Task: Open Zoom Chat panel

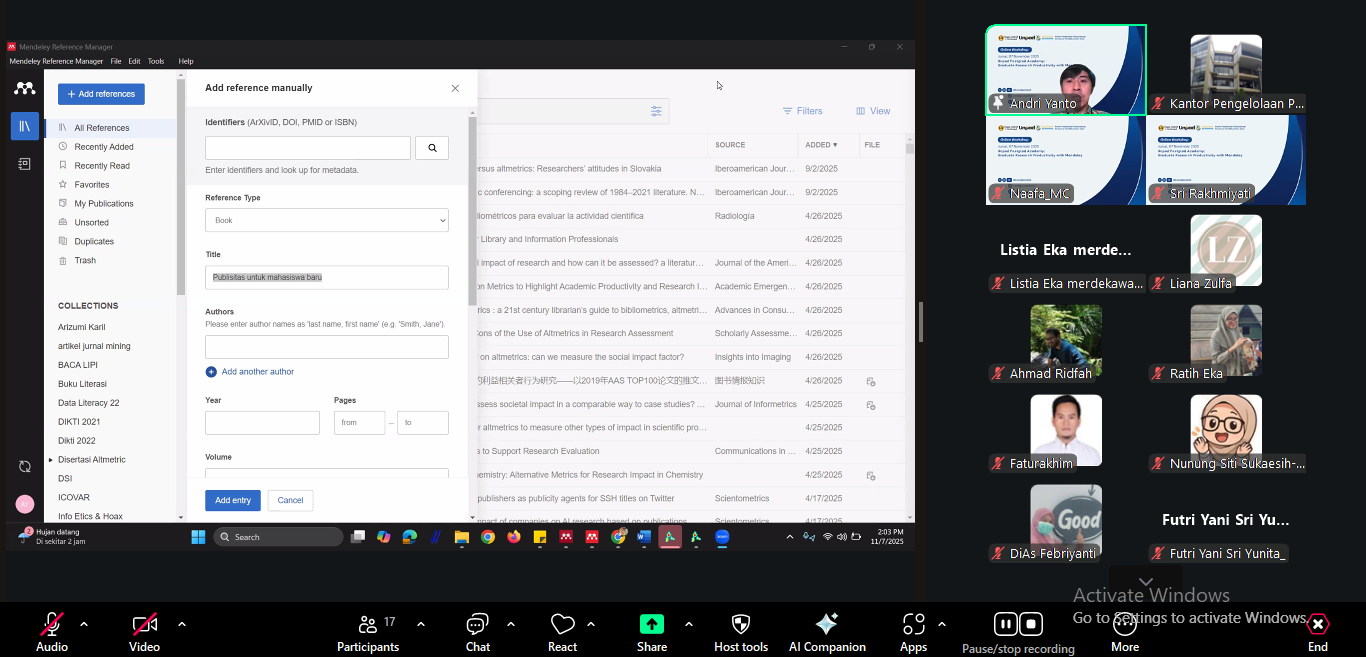Action: 478,632
